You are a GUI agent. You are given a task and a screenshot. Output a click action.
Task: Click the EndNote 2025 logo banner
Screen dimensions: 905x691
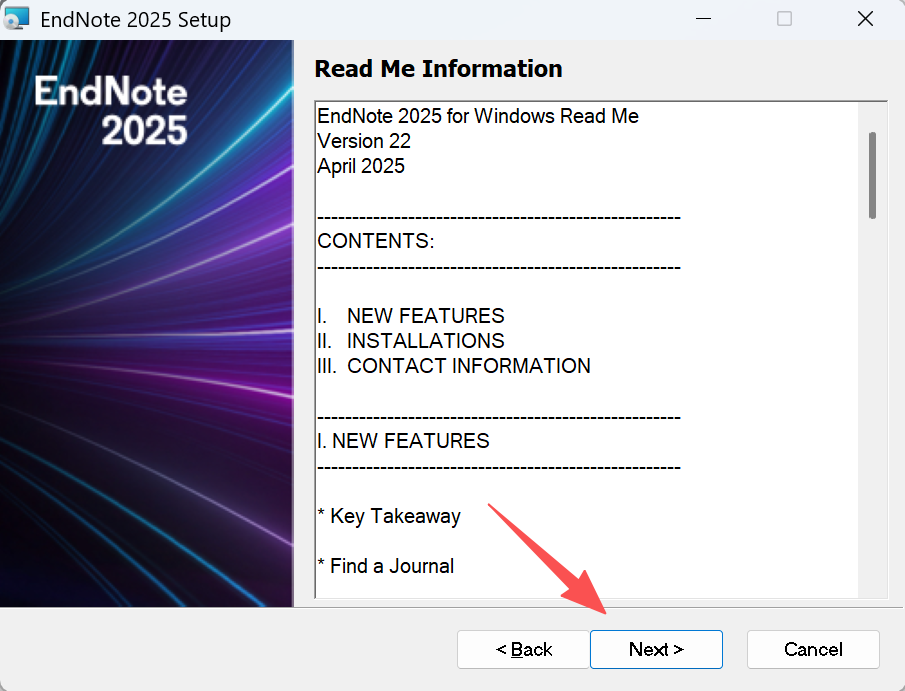111,111
